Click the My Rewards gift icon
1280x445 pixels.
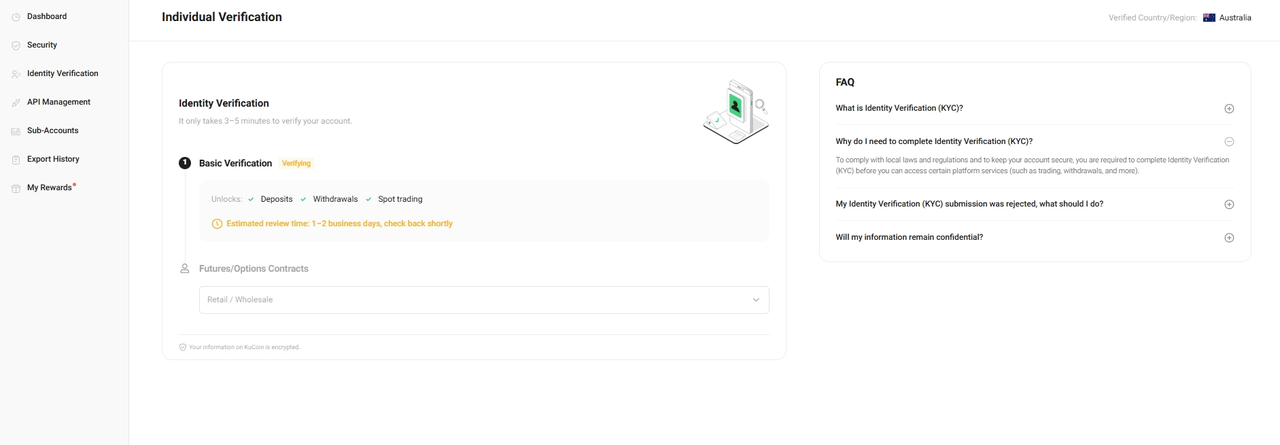coord(16,188)
